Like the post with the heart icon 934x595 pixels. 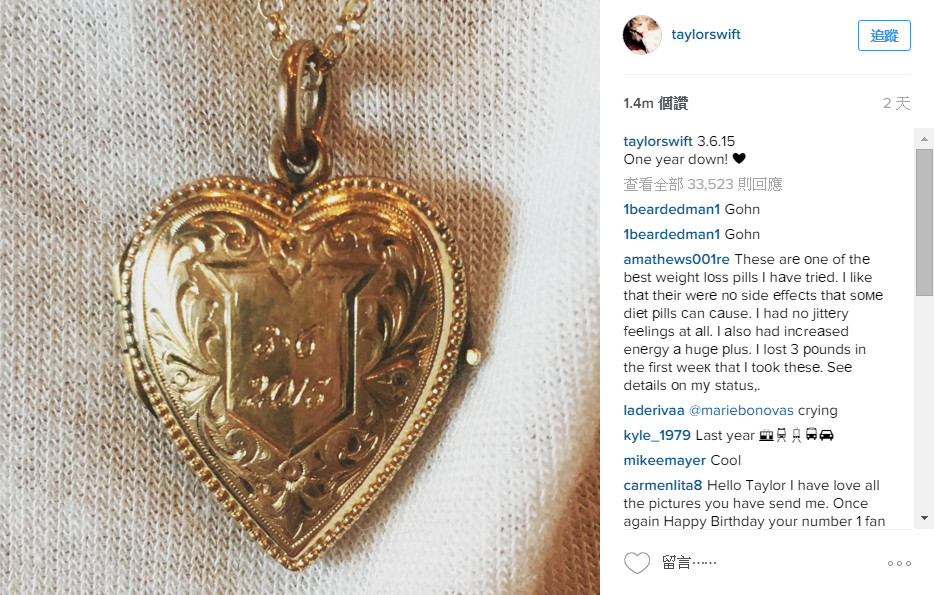coord(637,563)
